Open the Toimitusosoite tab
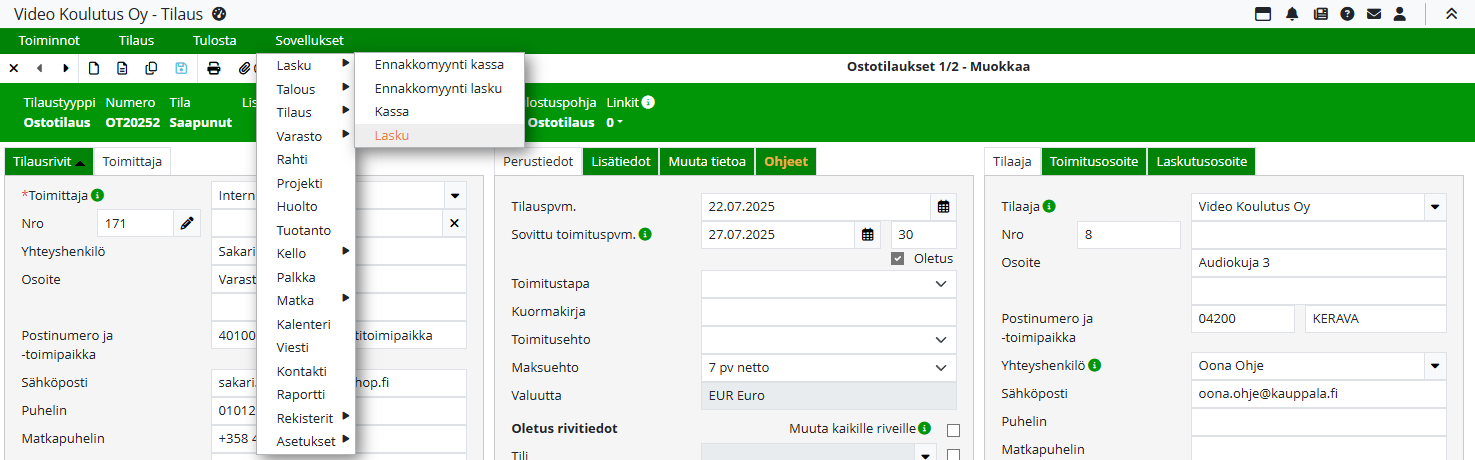Image resolution: width=1475 pixels, height=460 pixels. (x=1093, y=161)
